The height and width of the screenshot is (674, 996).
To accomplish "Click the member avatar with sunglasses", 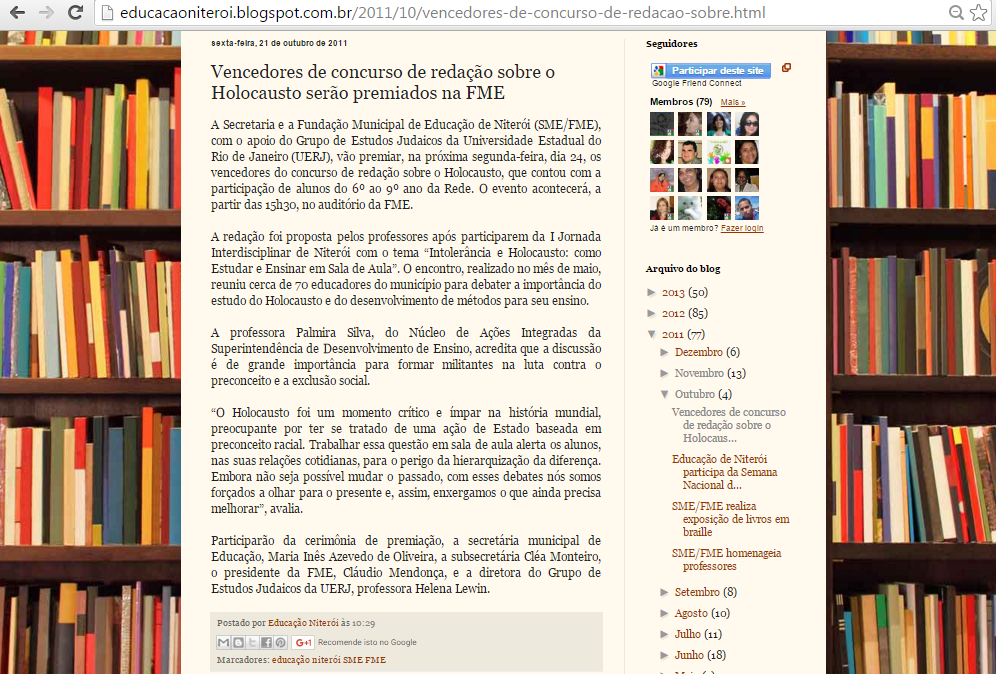I will tap(747, 124).
